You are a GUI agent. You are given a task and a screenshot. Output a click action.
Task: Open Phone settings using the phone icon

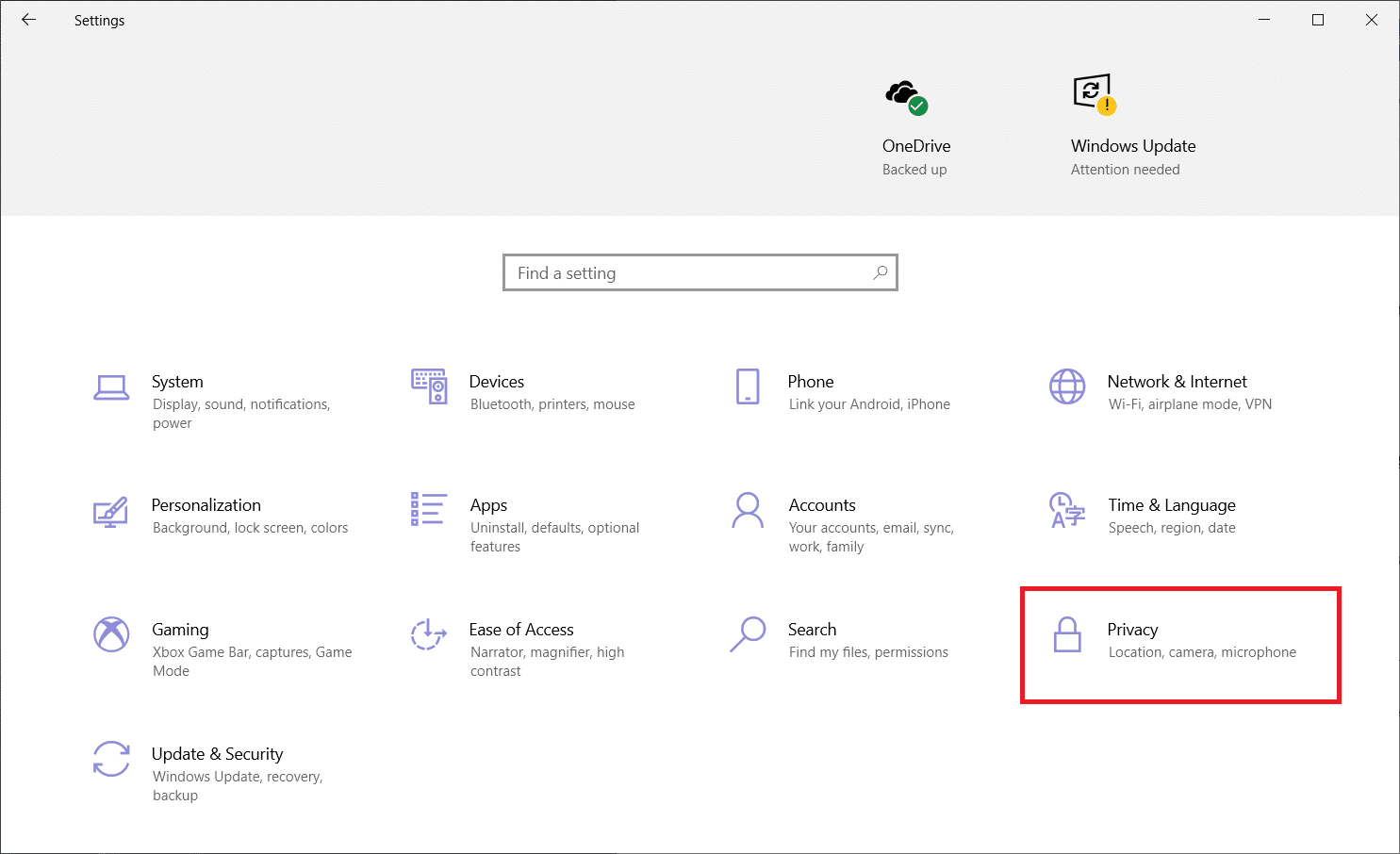click(x=748, y=386)
